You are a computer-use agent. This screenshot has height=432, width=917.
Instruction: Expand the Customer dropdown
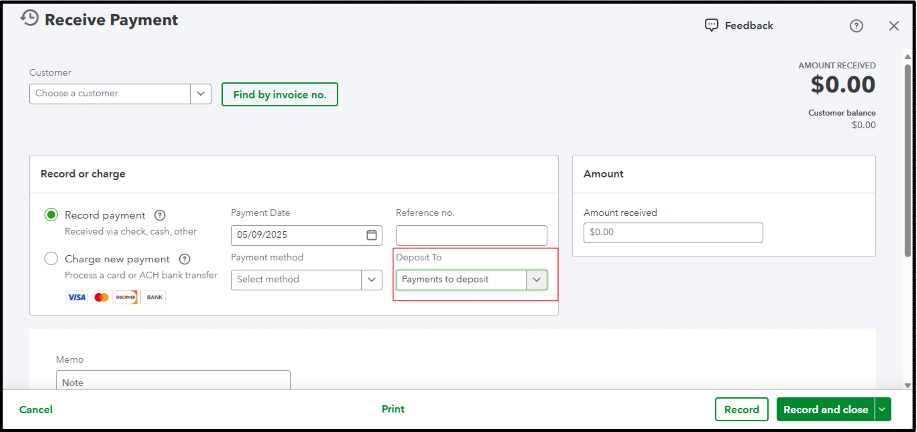tap(201, 93)
